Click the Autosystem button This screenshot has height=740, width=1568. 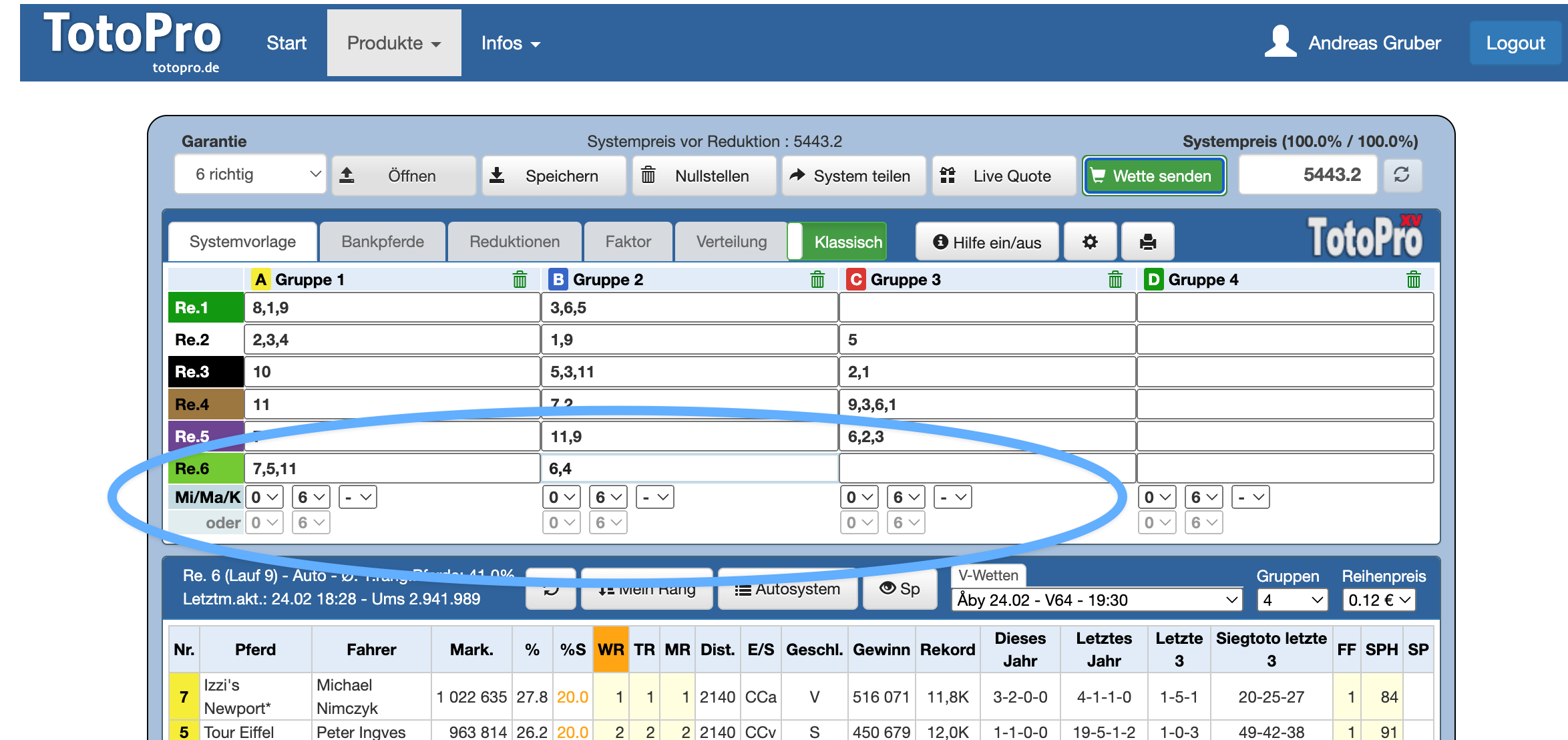coord(788,589)
